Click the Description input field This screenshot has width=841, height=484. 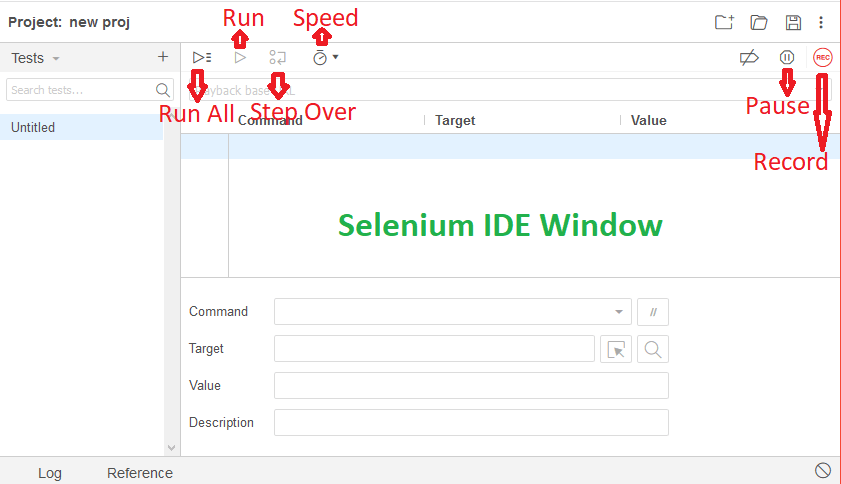click(x=471, y=423)
